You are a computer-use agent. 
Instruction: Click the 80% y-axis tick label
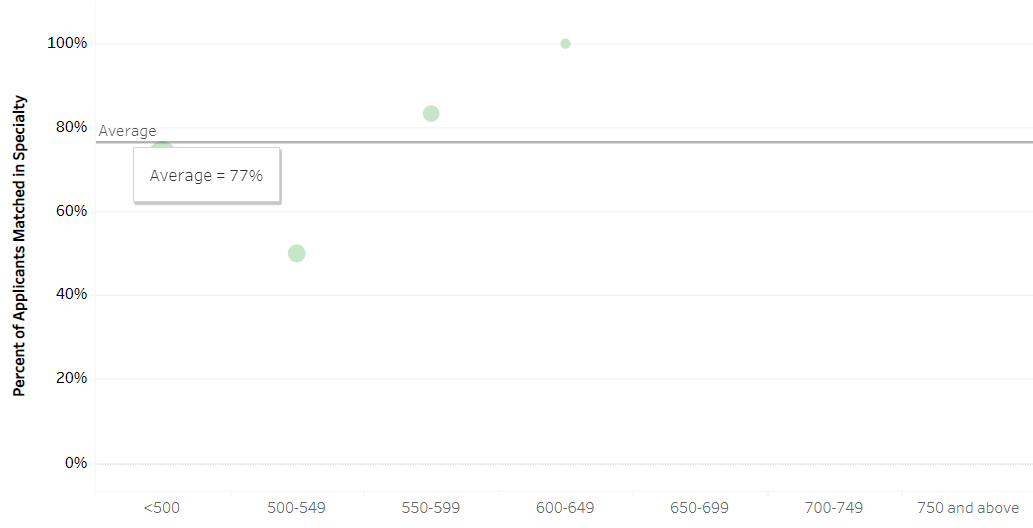(71, 127)
